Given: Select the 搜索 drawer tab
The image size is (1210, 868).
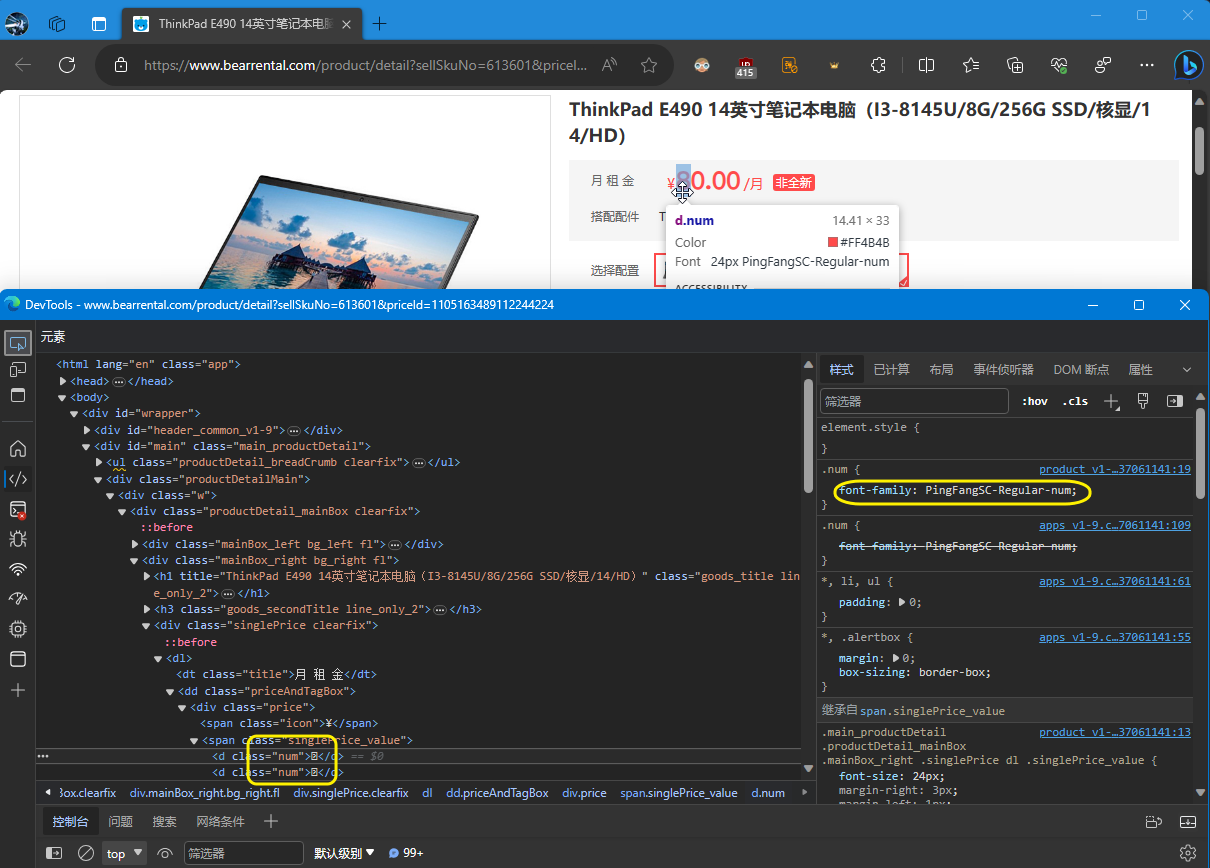Looking at the screenshot, I should (165, 822).
